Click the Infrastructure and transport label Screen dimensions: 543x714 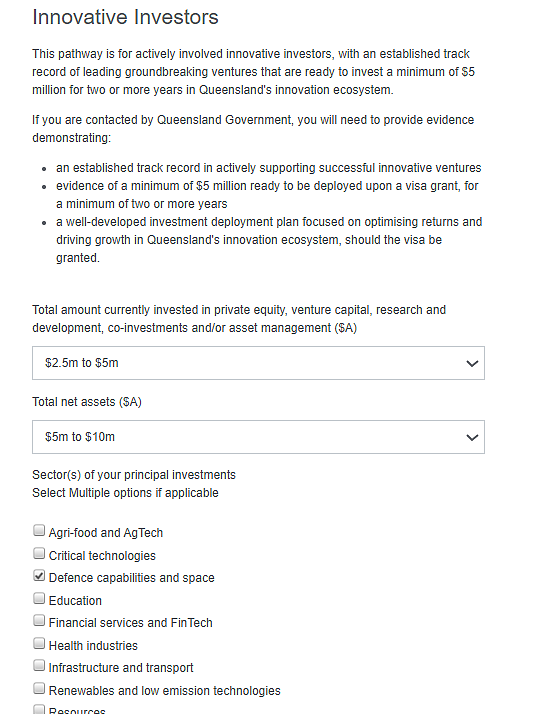click(121, 668)
